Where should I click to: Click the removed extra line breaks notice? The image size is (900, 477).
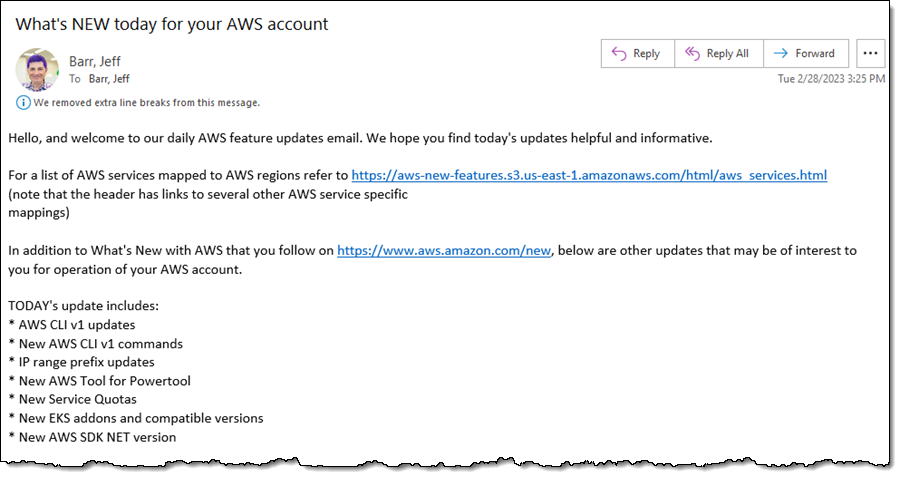click(x=146, y=103)
